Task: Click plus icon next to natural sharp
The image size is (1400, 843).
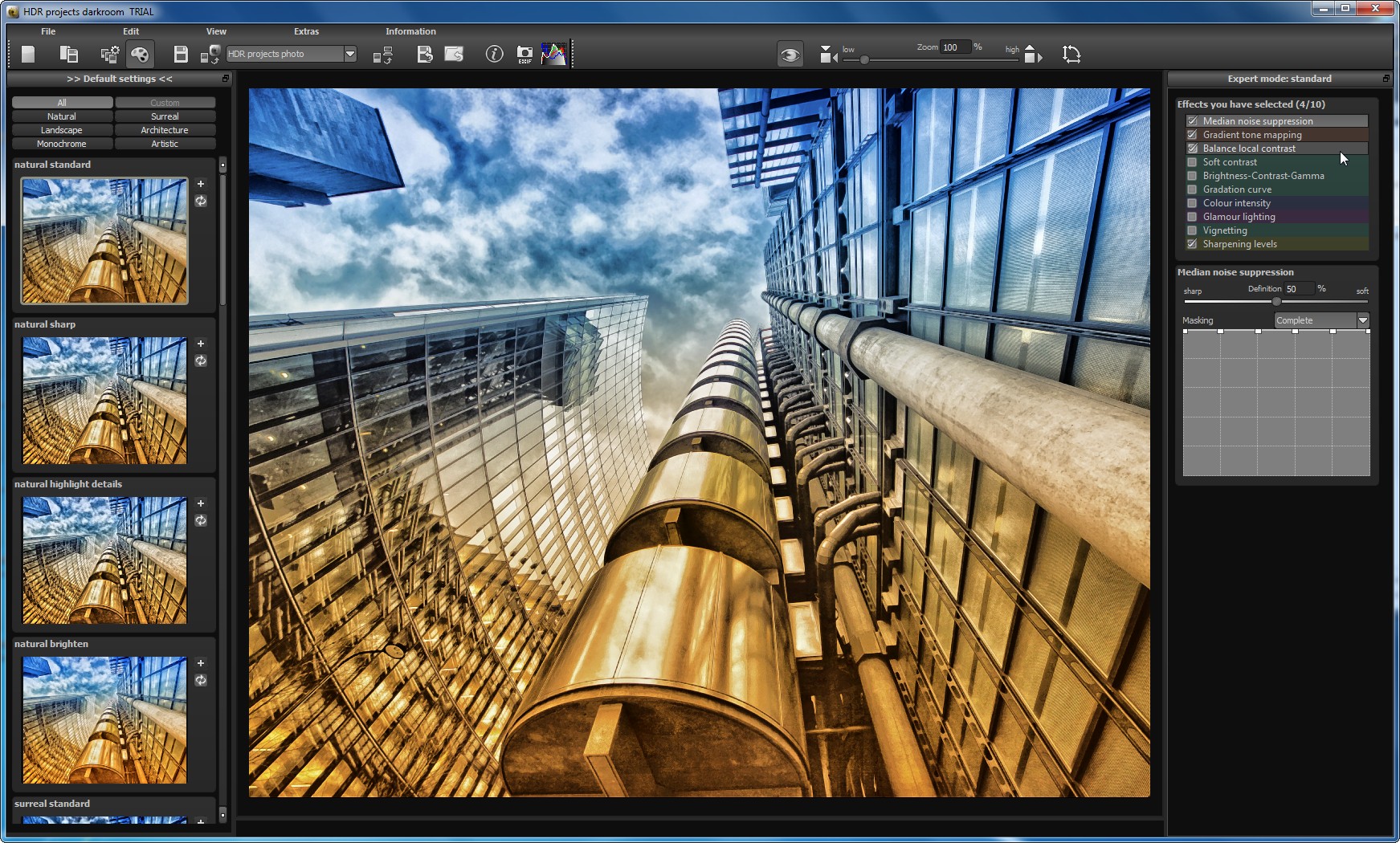Action: click(x=201, y=344)
